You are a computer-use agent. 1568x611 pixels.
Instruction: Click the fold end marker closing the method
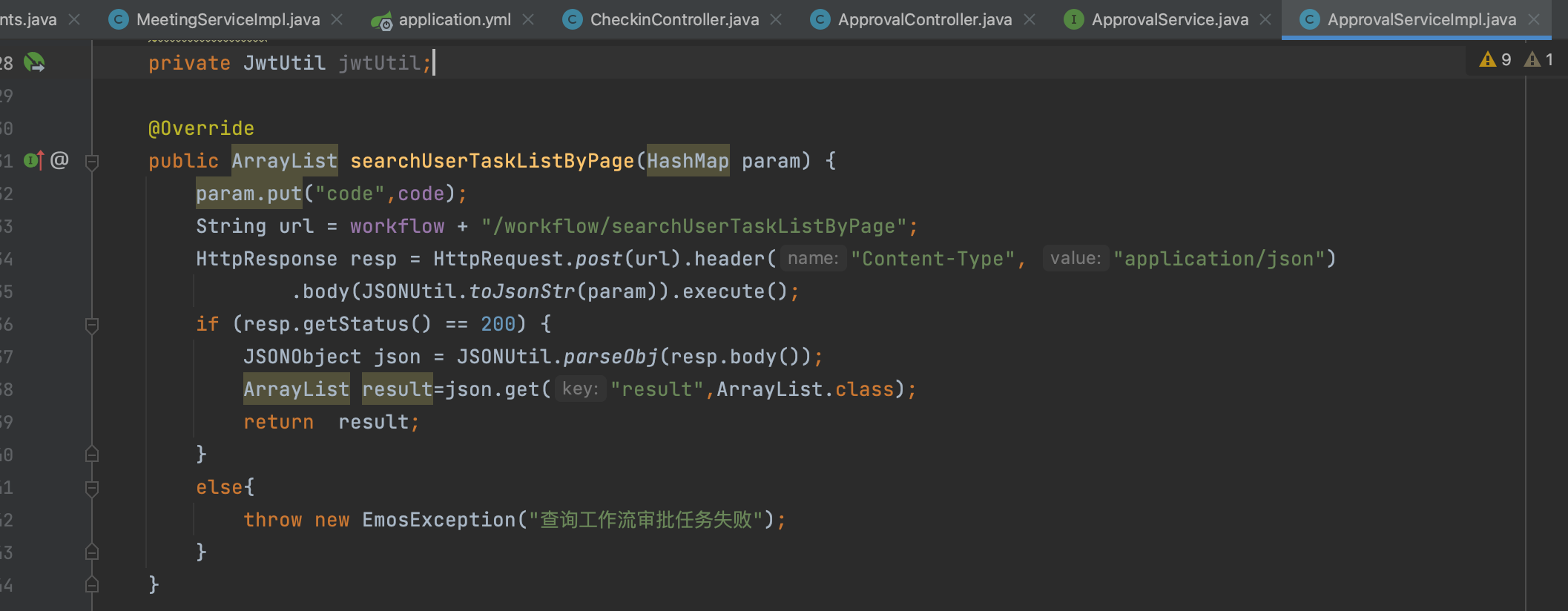coord(92,584)
